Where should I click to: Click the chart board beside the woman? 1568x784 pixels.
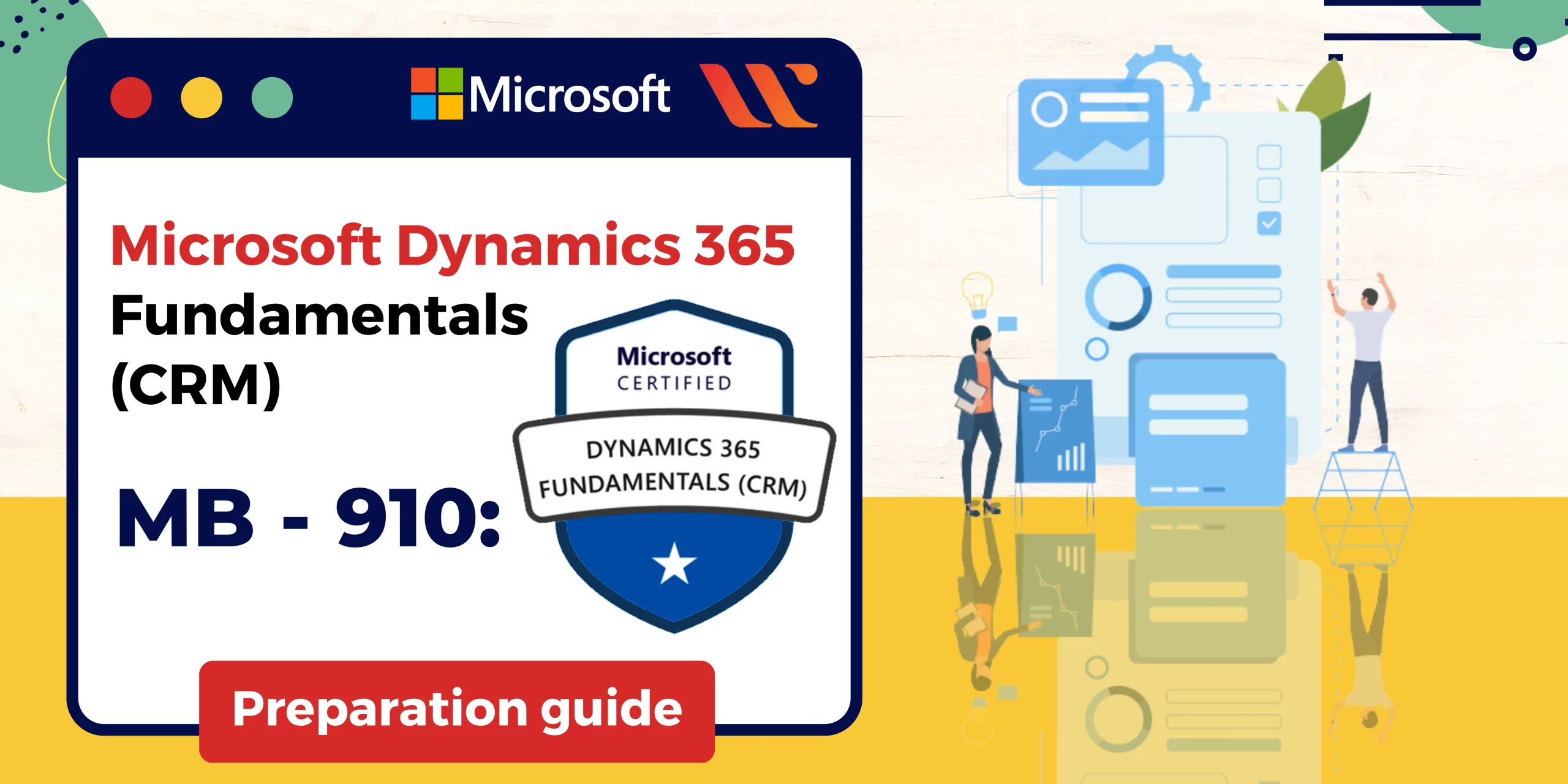tap(1055, 431)
